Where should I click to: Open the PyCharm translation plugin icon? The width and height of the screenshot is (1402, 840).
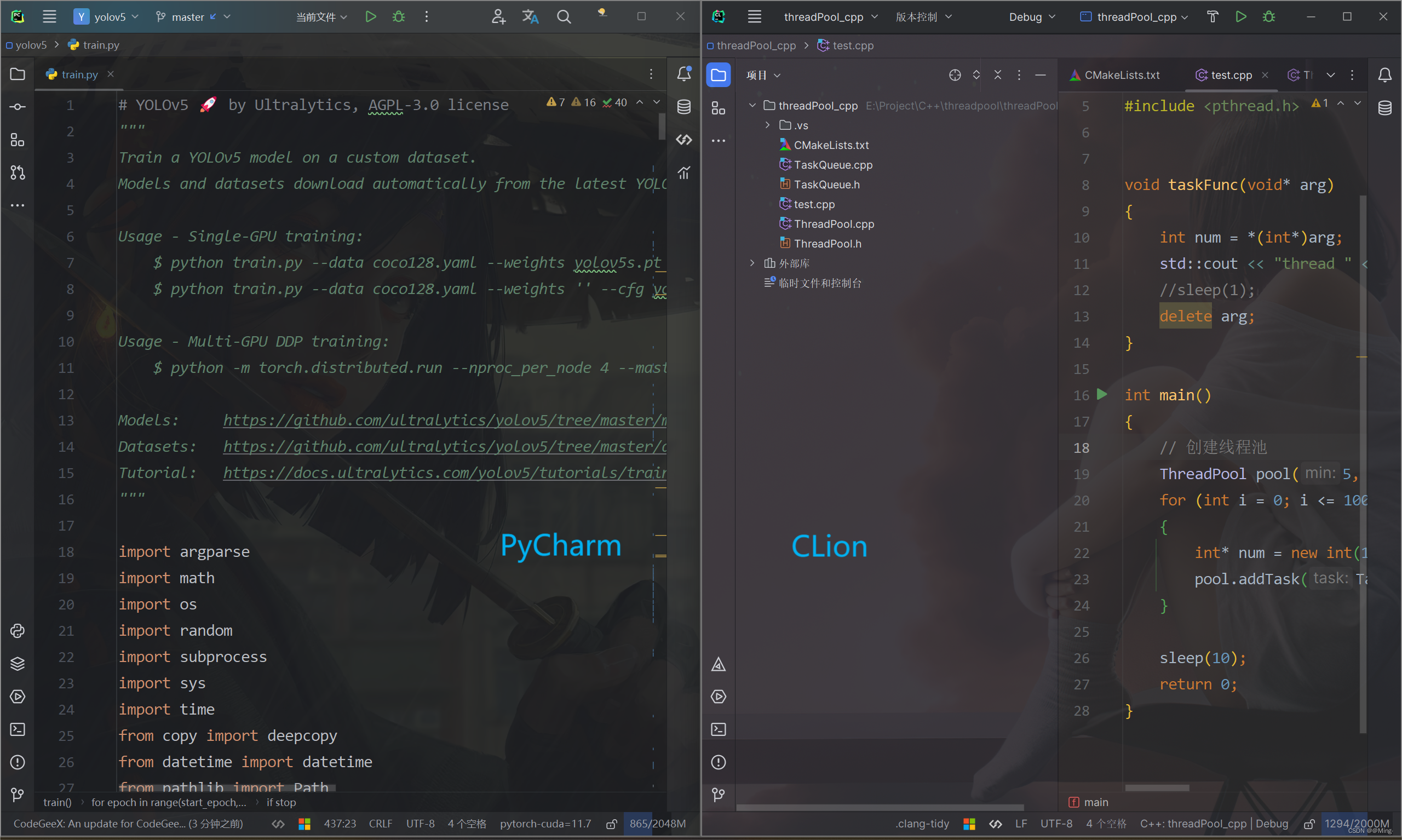530,16
